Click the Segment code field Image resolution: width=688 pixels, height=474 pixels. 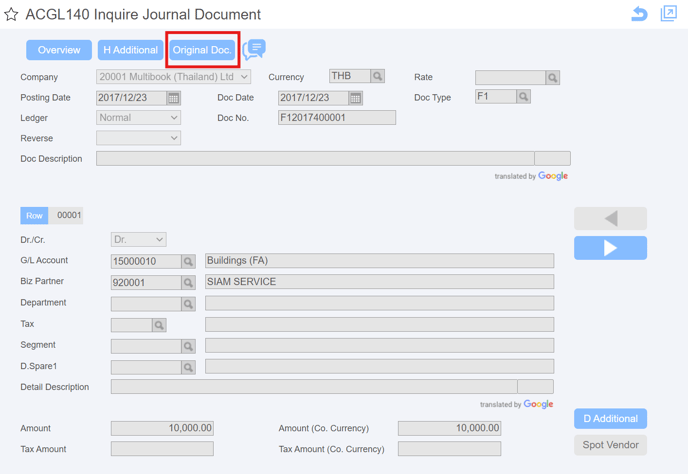point(146,346)
